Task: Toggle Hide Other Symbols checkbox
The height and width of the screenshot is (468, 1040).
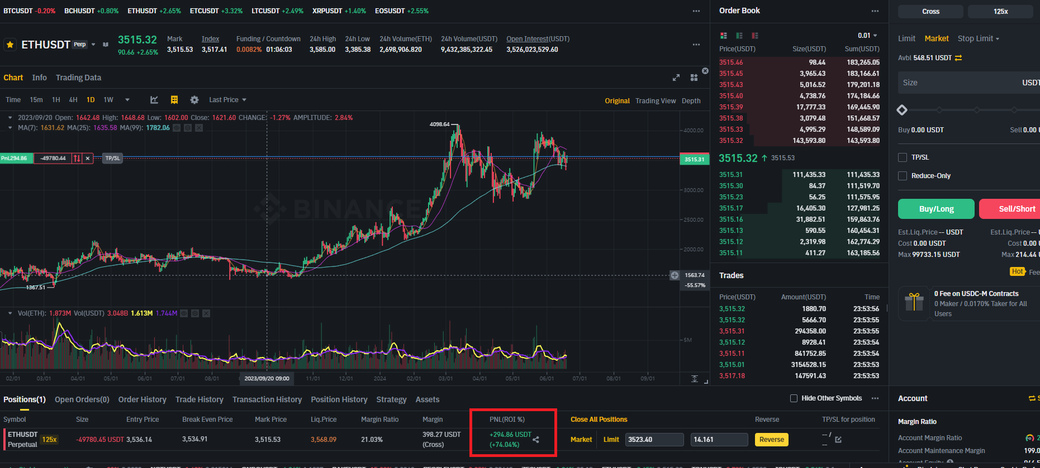Action: tap(795, 399)
